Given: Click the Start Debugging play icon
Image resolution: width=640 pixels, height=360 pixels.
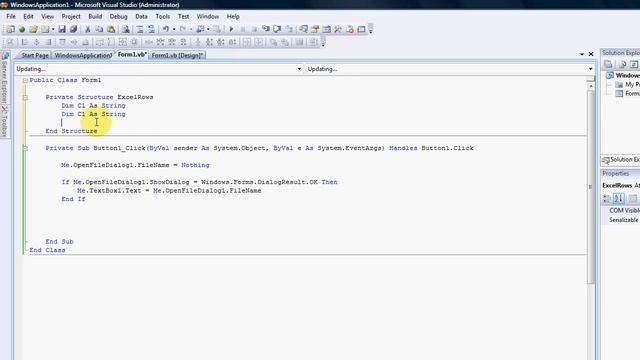Looking at the screenshot, I should click(231, 29).
